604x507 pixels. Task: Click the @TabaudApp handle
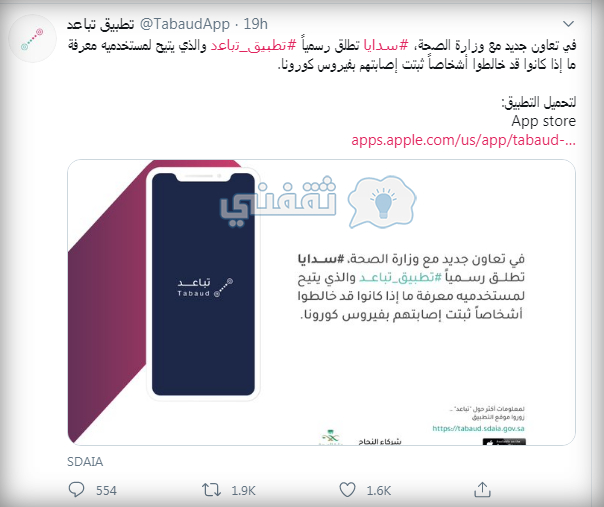tap(185, 24)
